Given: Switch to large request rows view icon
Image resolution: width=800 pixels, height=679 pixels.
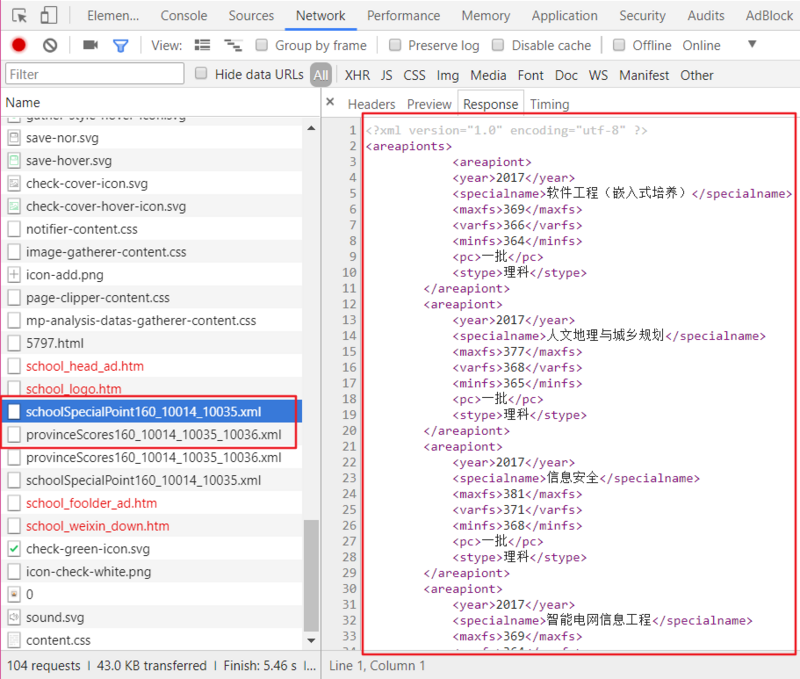Looking at the screenshot, I should point(202,45).
